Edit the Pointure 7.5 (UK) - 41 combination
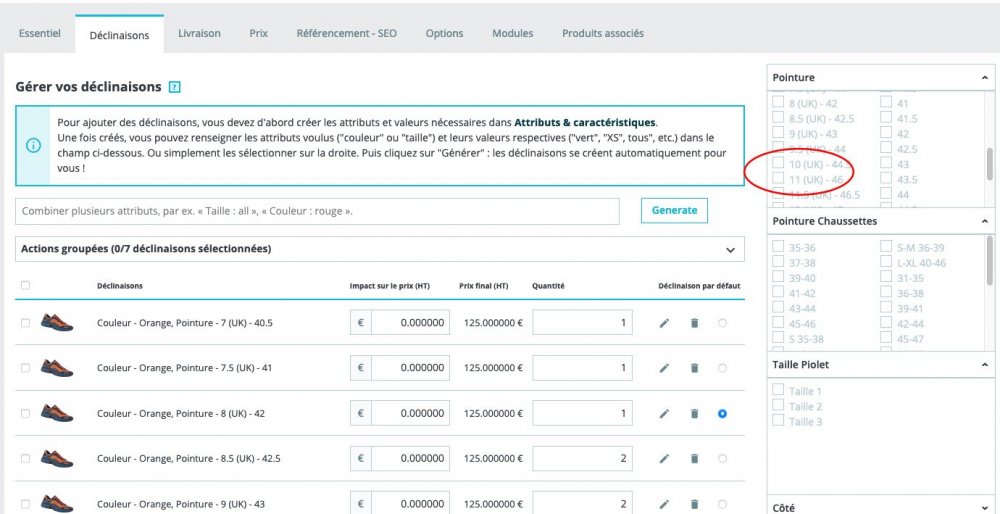This screenshot has height=514, width=1000. [664, 368]
